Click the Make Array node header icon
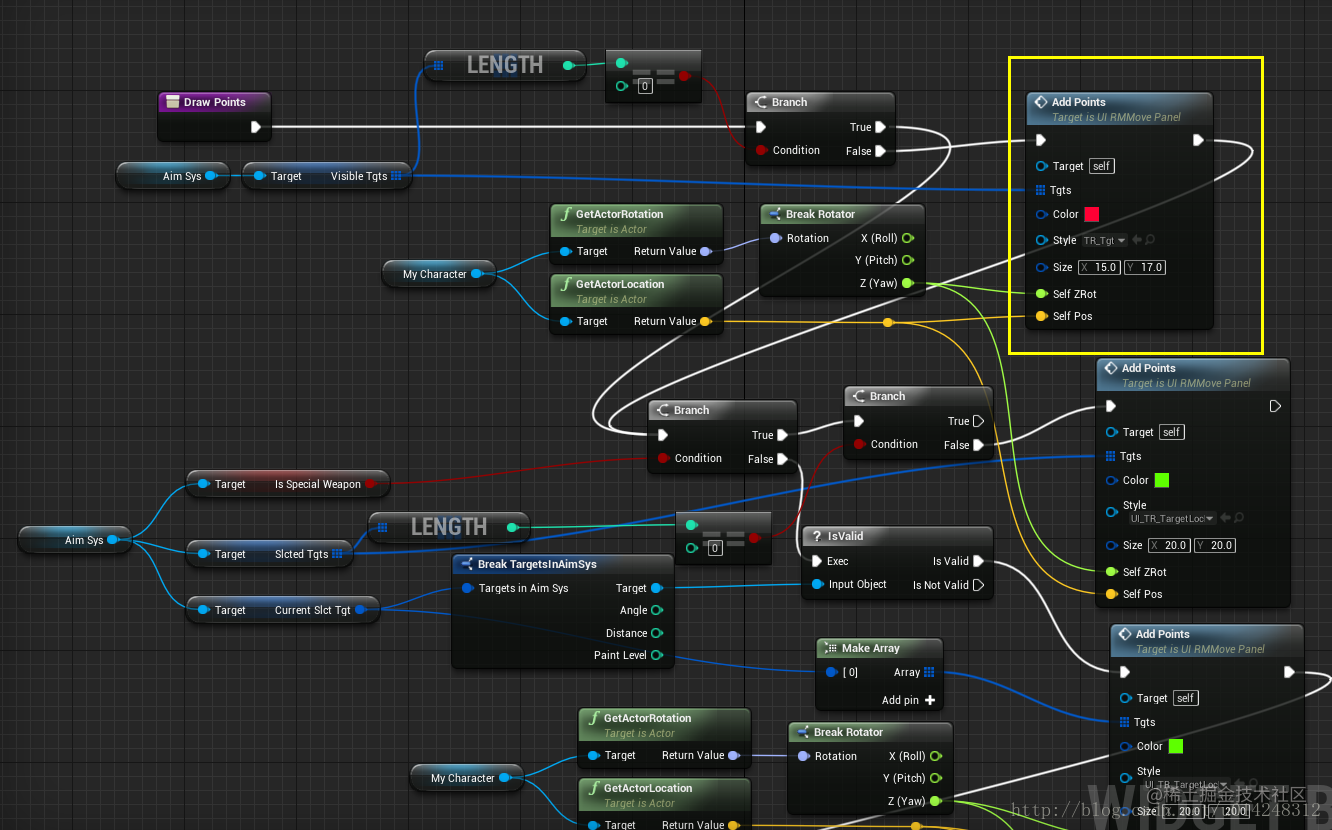This screenshot has width=1332, height=830. (x=830, y=648)
